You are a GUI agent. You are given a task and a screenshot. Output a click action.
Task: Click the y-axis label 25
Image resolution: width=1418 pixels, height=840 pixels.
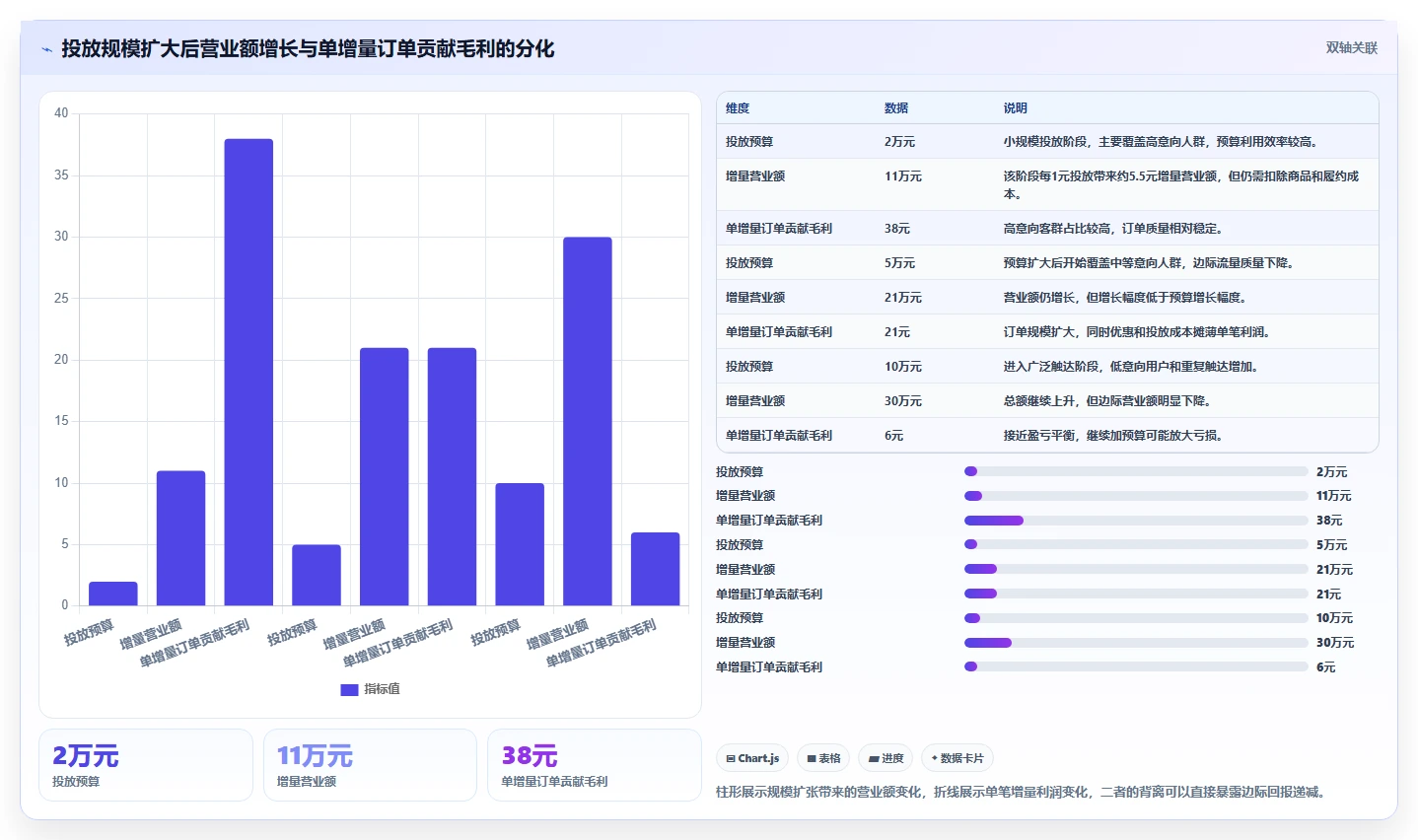coord(61,298)
